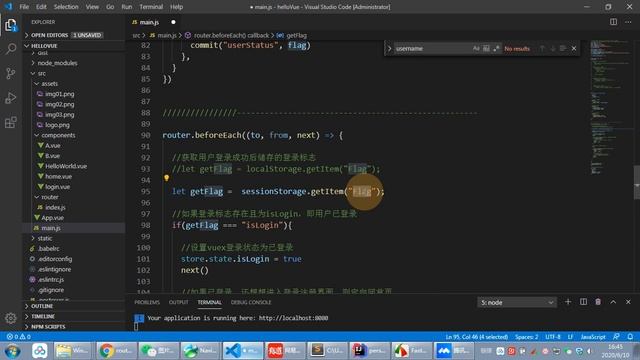Expand the OPEN EDITORS section

point(73,35)
